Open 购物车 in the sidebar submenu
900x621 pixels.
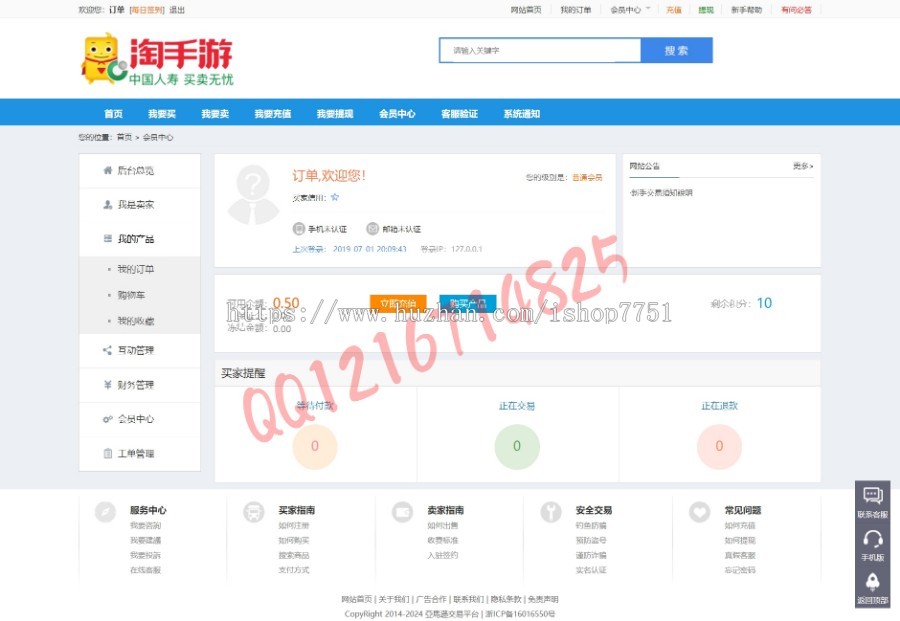click(x=131, y=295)
